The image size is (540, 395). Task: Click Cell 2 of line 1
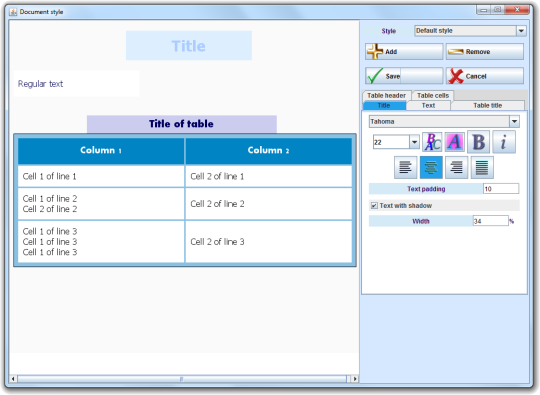[x=269, y=176]
